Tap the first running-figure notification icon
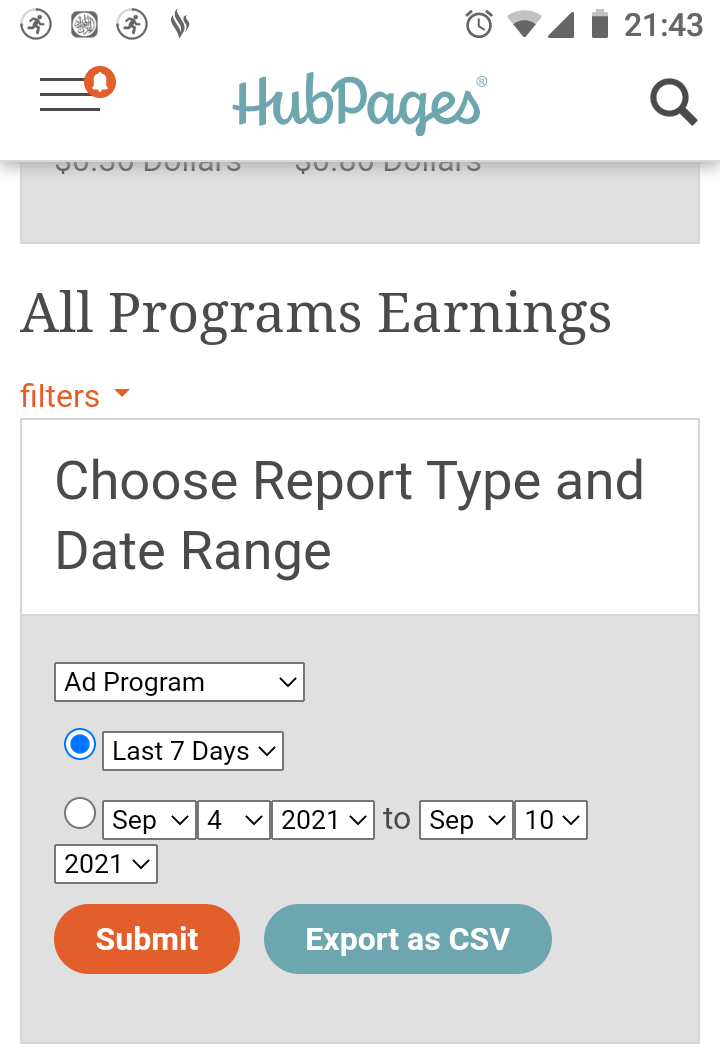Viewport: 720px width, 1062px height. point(36,25)
